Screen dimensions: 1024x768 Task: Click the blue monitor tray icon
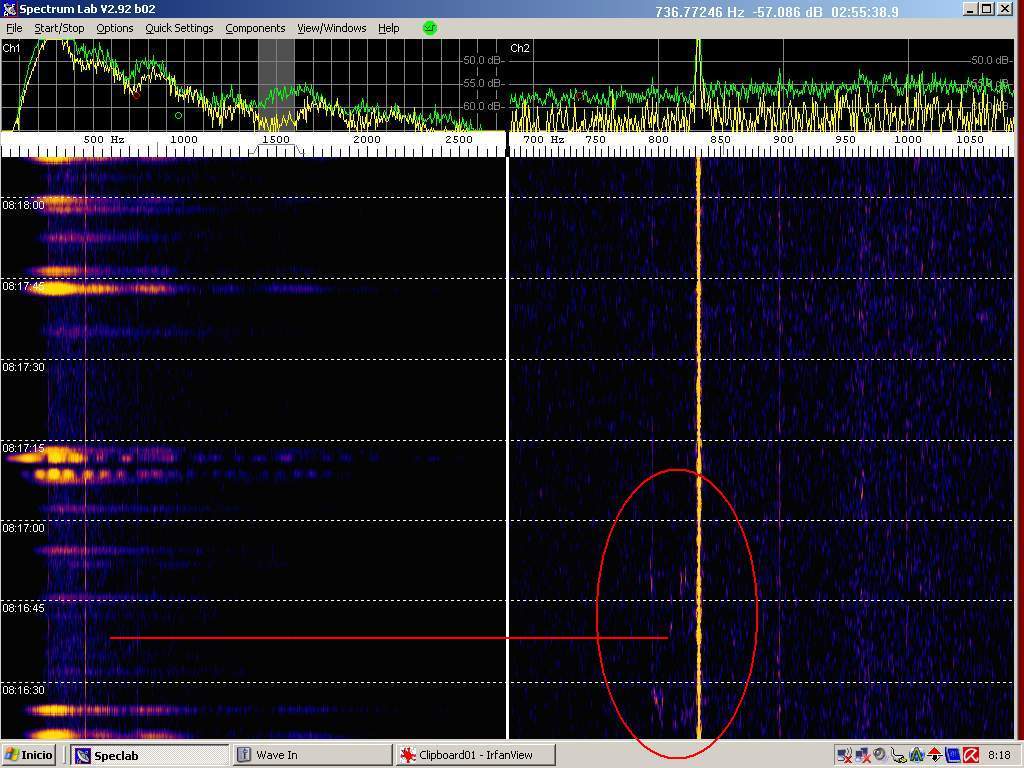click(952, 755)
